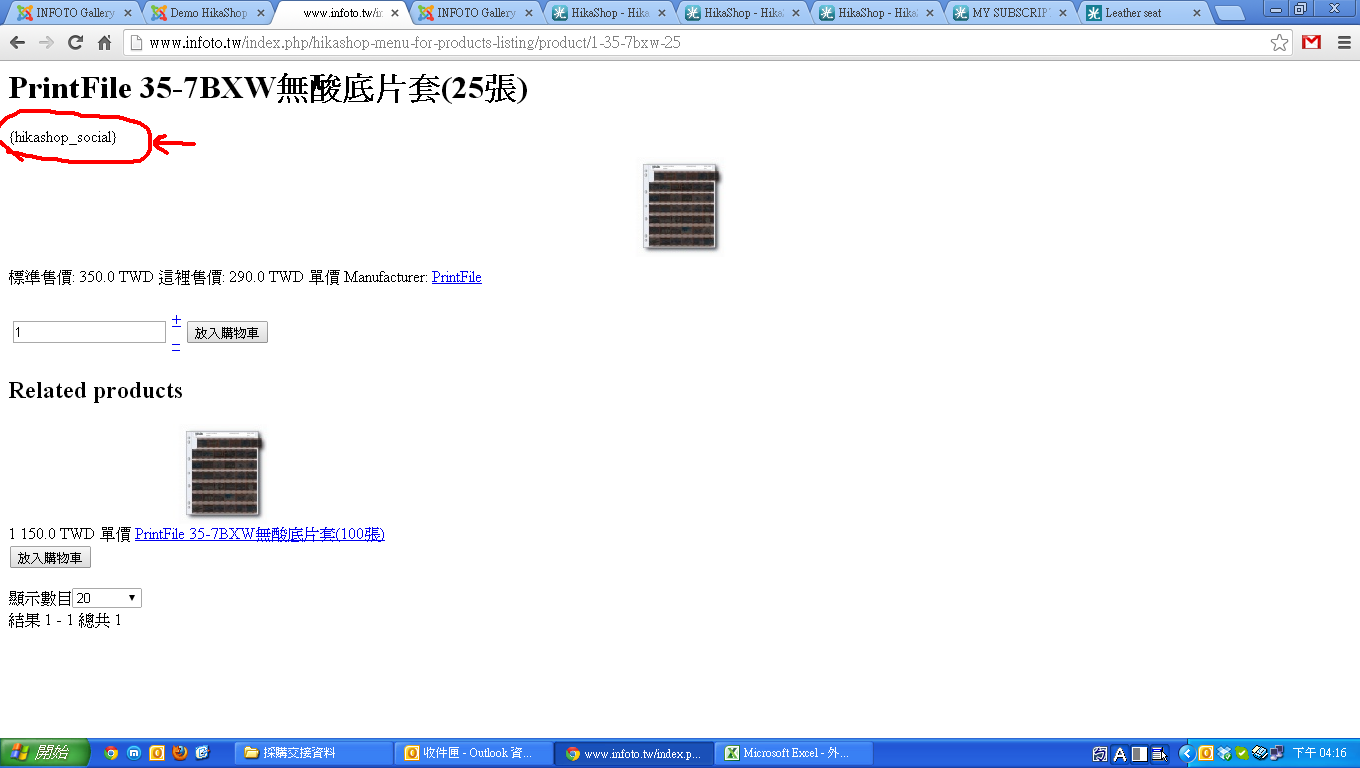The width and height of the screenshot is (1360, 768).
Task: Open the Chrome menu
Action: 1343,43
